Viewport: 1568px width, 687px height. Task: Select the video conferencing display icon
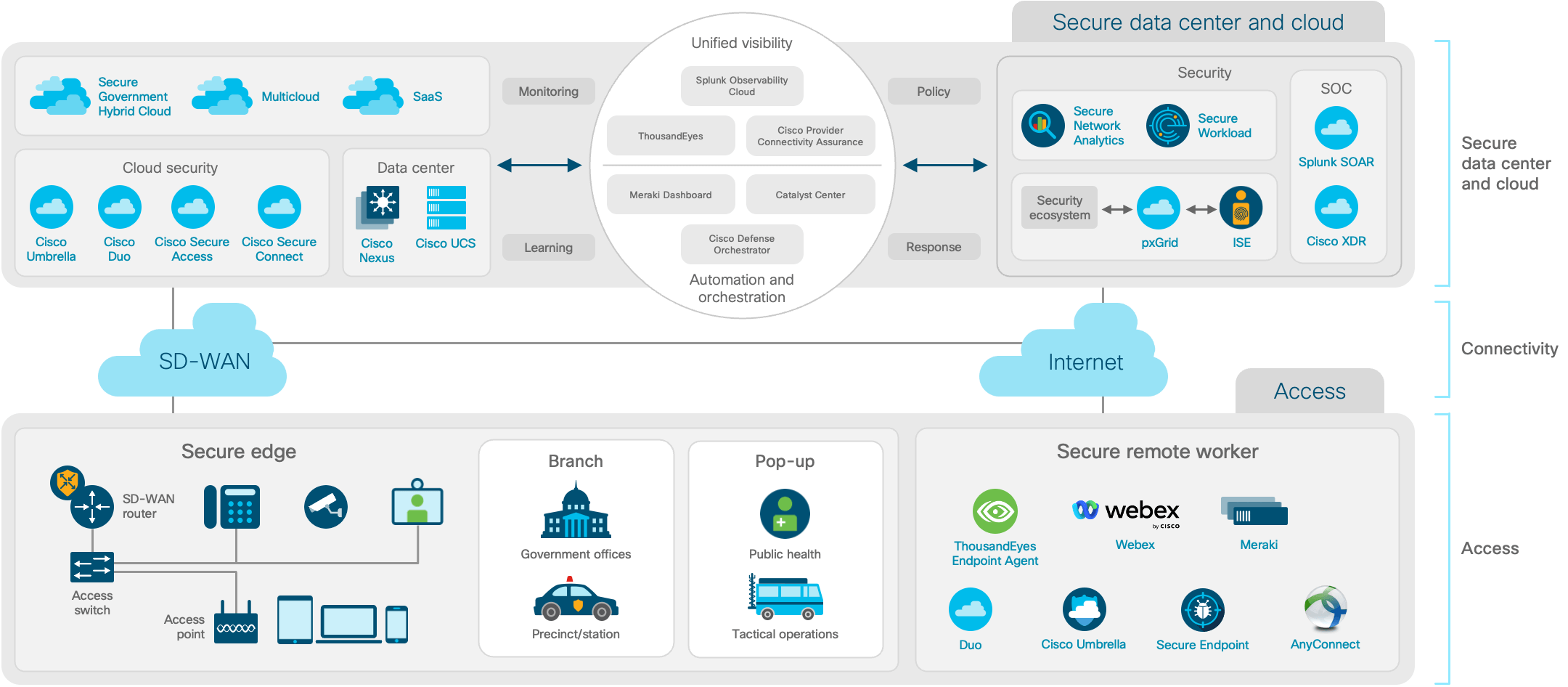click(417, 502)
